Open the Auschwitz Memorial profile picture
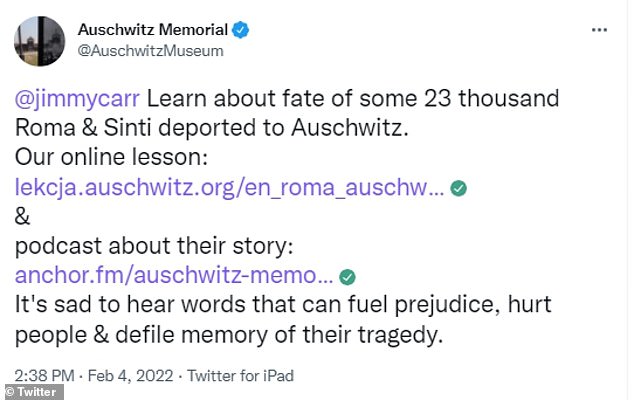Screen dimensions: 634x400 39,40
